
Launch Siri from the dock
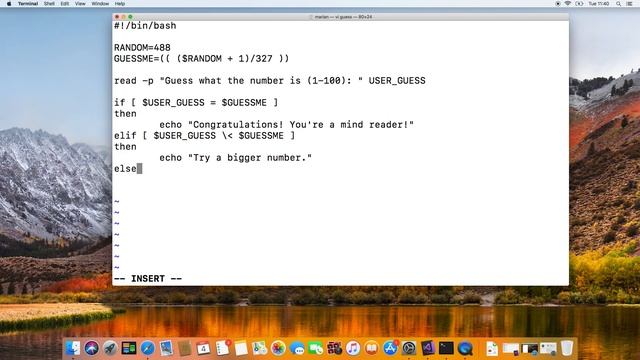(91, 348)
